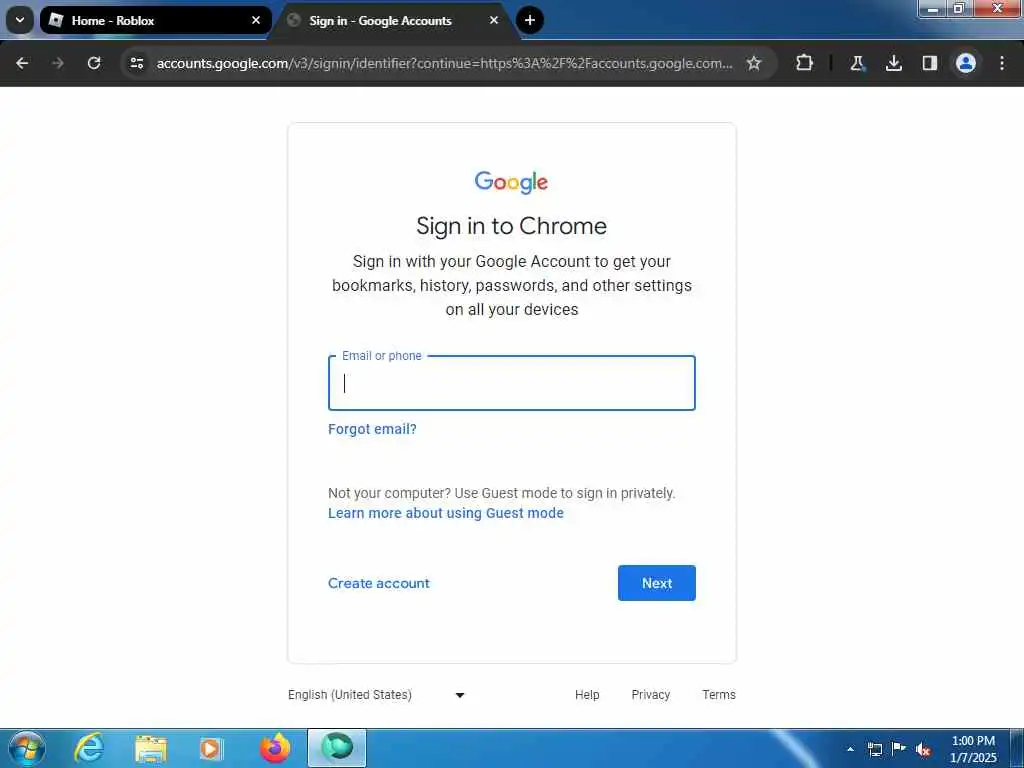Click the Forgot email? link
The image size is (1024, 768).
pos(372,429)
